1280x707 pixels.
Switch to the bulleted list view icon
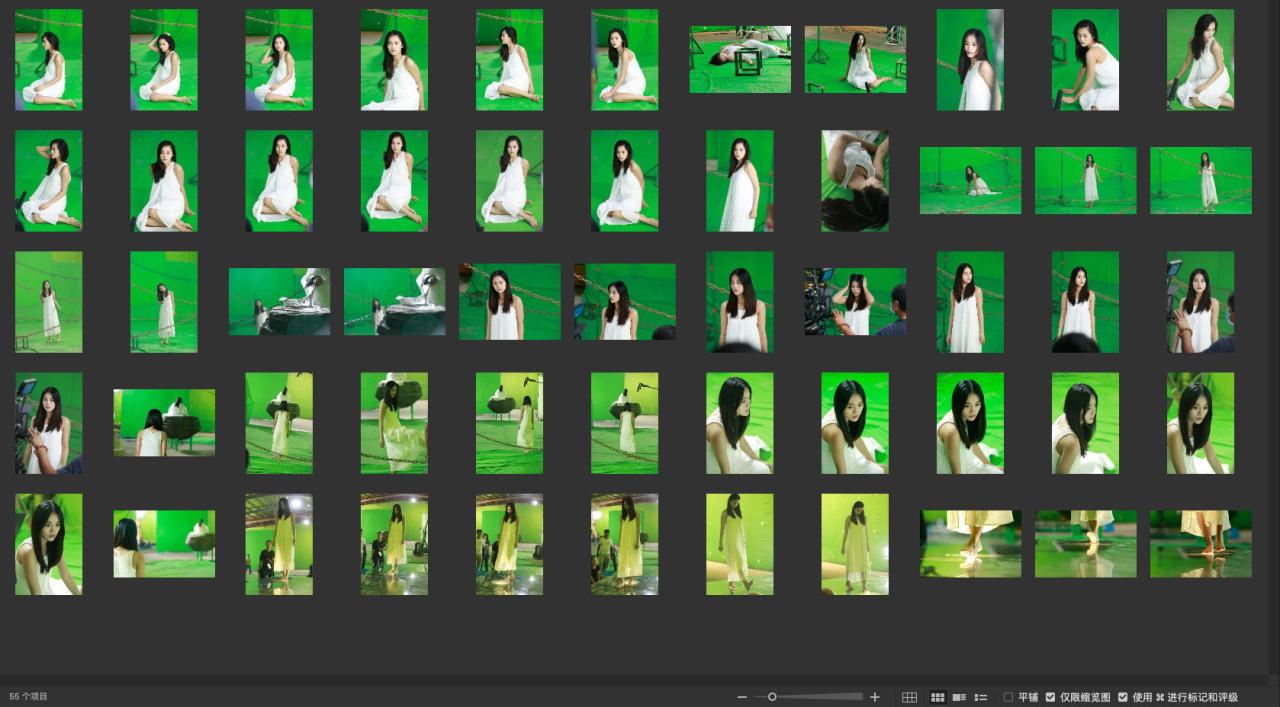981,697
